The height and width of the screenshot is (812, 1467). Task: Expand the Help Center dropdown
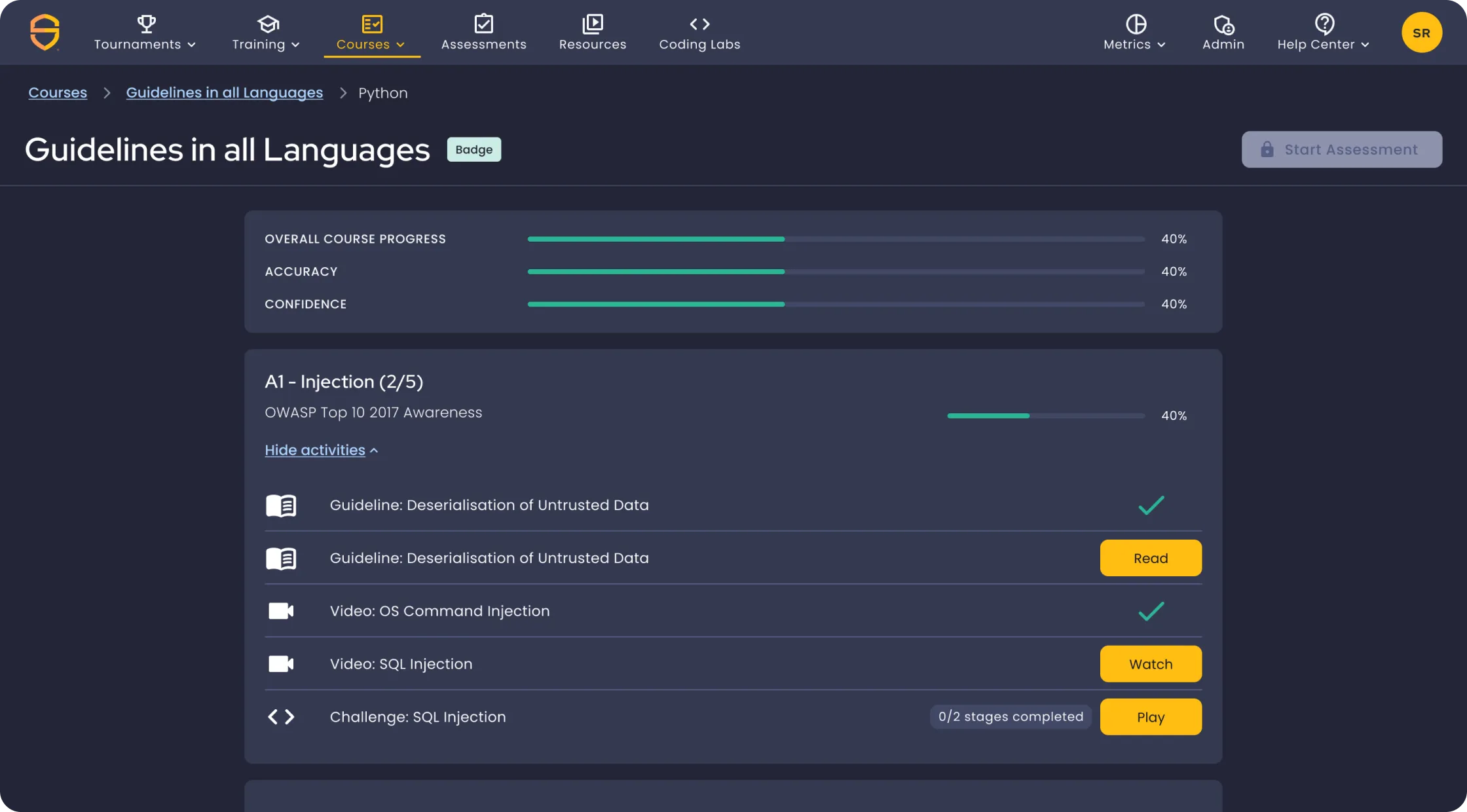[1324, 44]
